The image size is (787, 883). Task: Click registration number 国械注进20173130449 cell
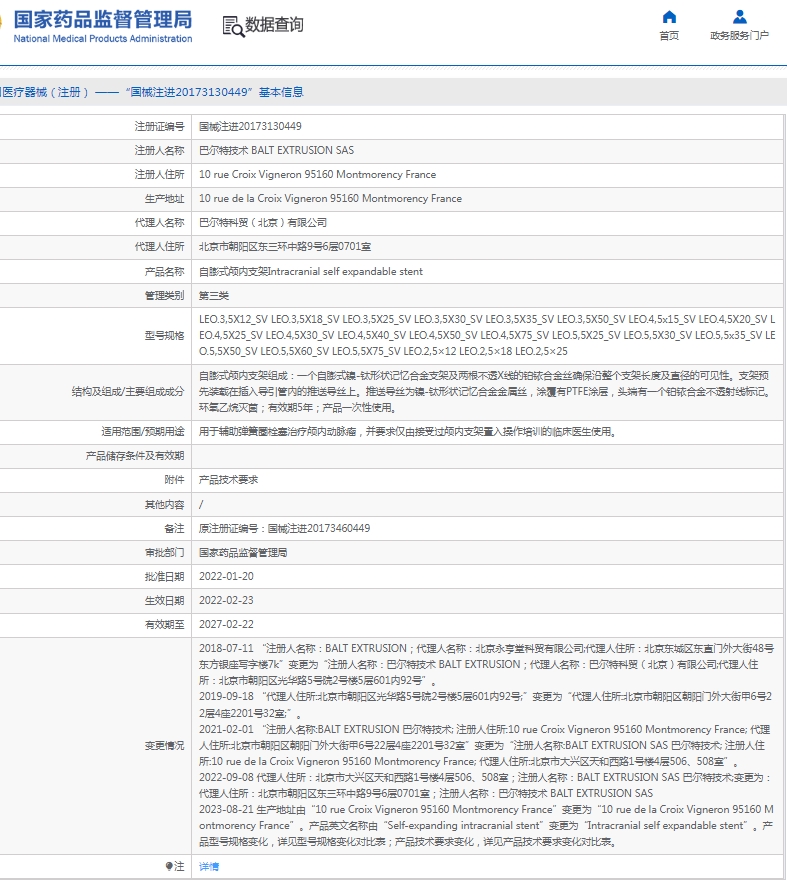pyautogui.click(x=250, y=126)
